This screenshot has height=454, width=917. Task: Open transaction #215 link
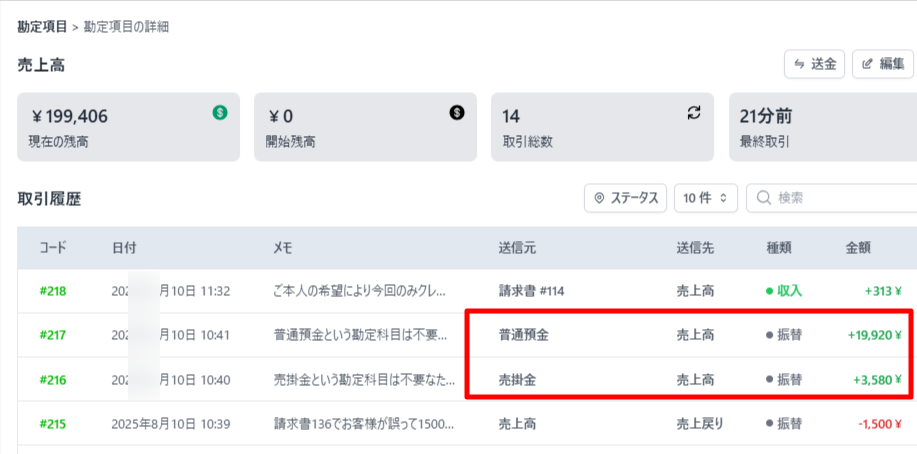click(x=53, y=424)
